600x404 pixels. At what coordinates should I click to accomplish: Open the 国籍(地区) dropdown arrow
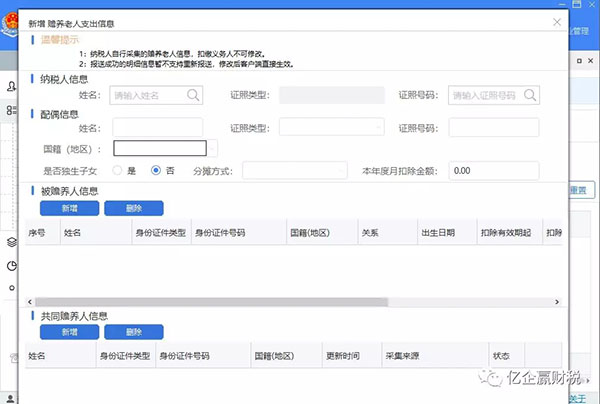pos(213,148)
